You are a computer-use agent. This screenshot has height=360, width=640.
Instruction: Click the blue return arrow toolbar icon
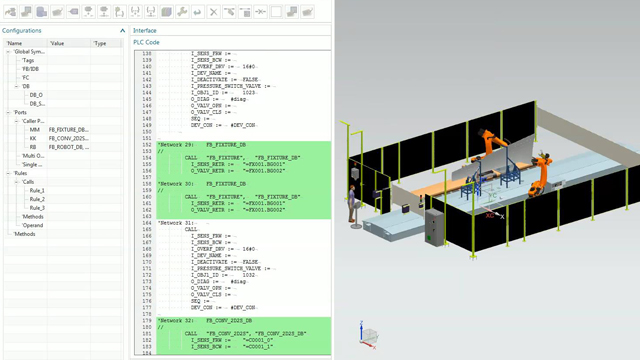click(x=198, y=12)
